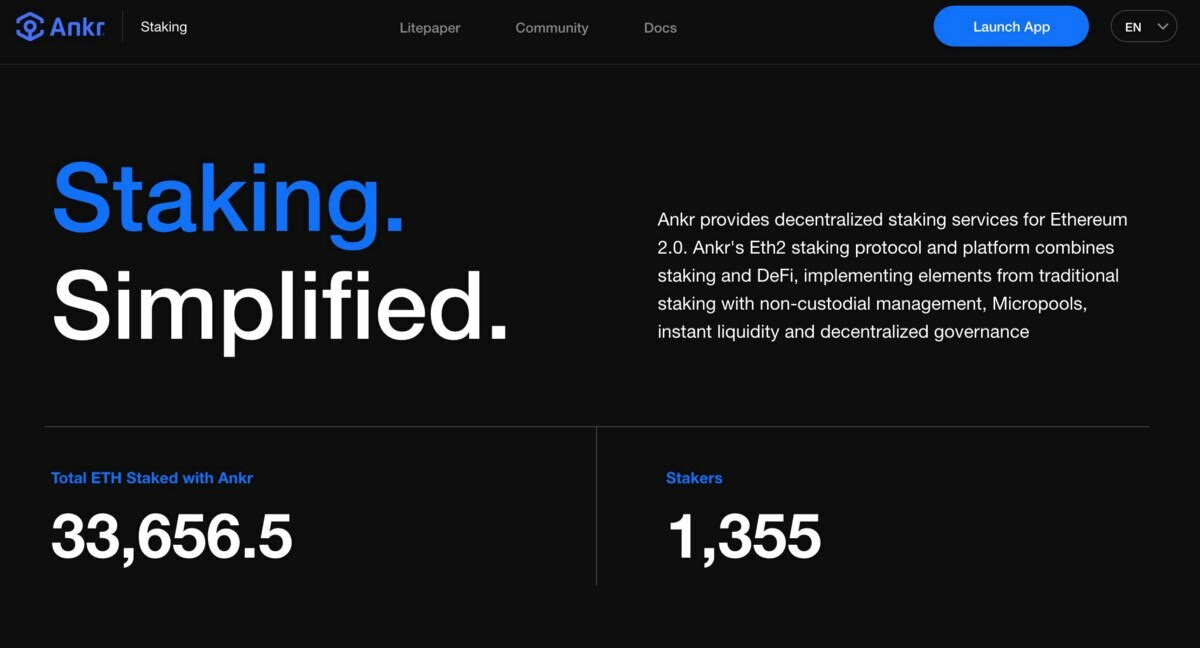Select the "Total ETH Staked with Ankr" label
The image size is (1200, 648).
[152, 478]
